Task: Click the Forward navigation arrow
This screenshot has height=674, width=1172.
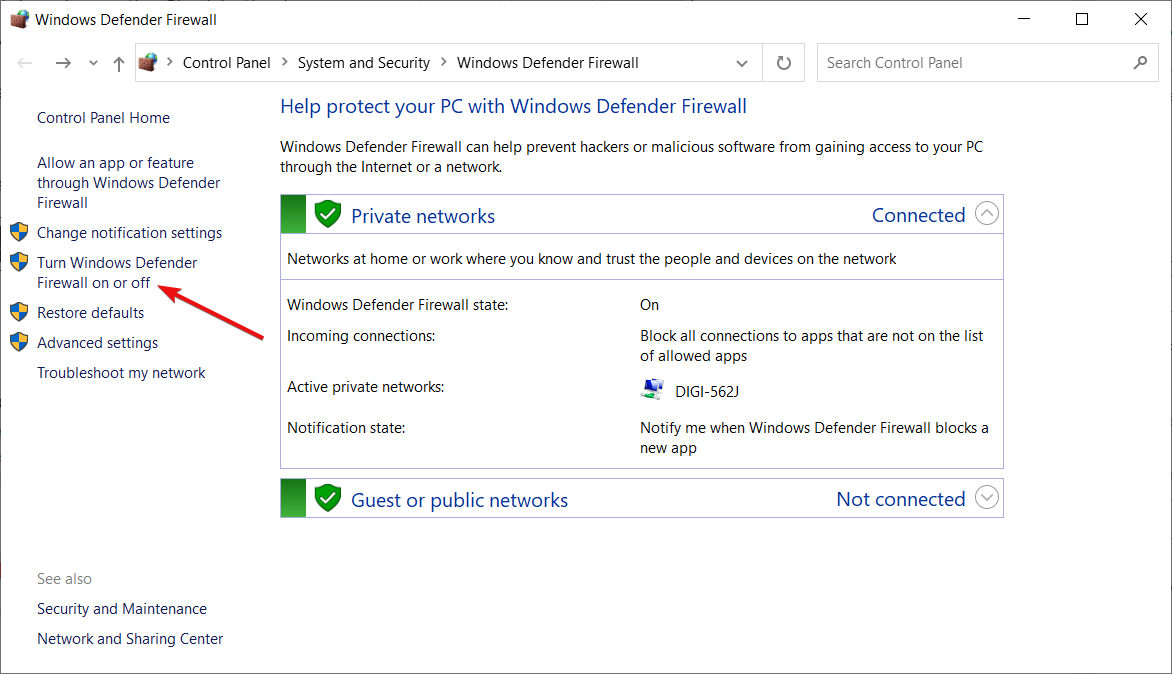Action: pyautogui.click(x=64, y=64)
